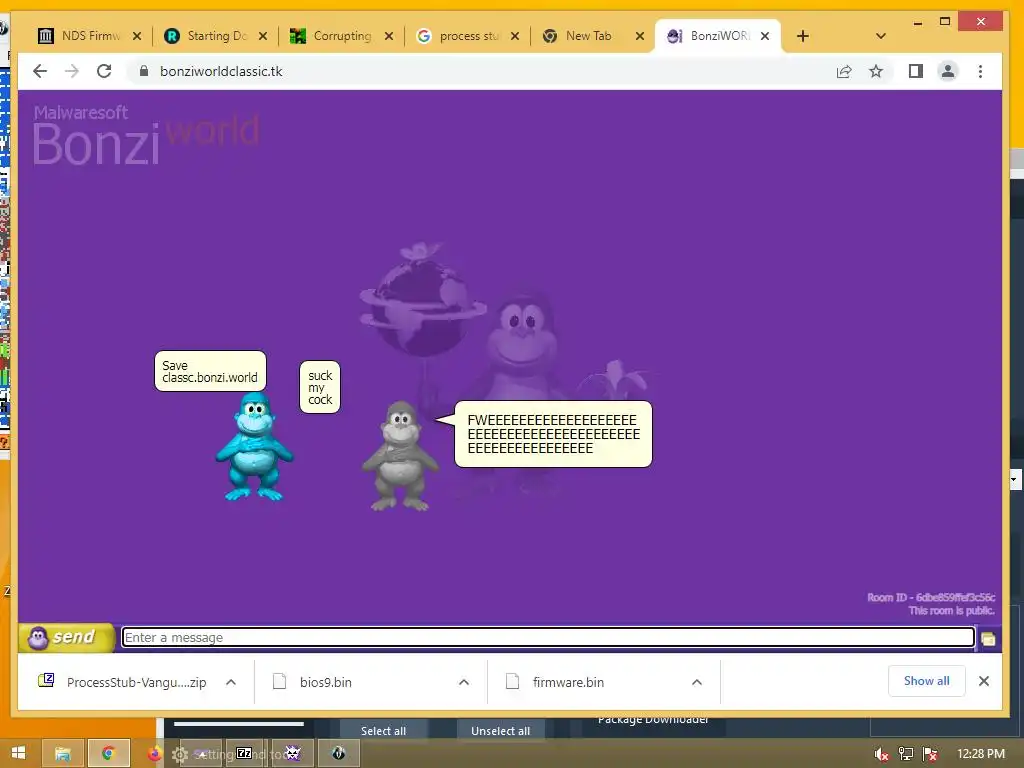1024x768 pixels.
Task: Expand options for bios9.bin download
Action: click(x=464, y=682)
